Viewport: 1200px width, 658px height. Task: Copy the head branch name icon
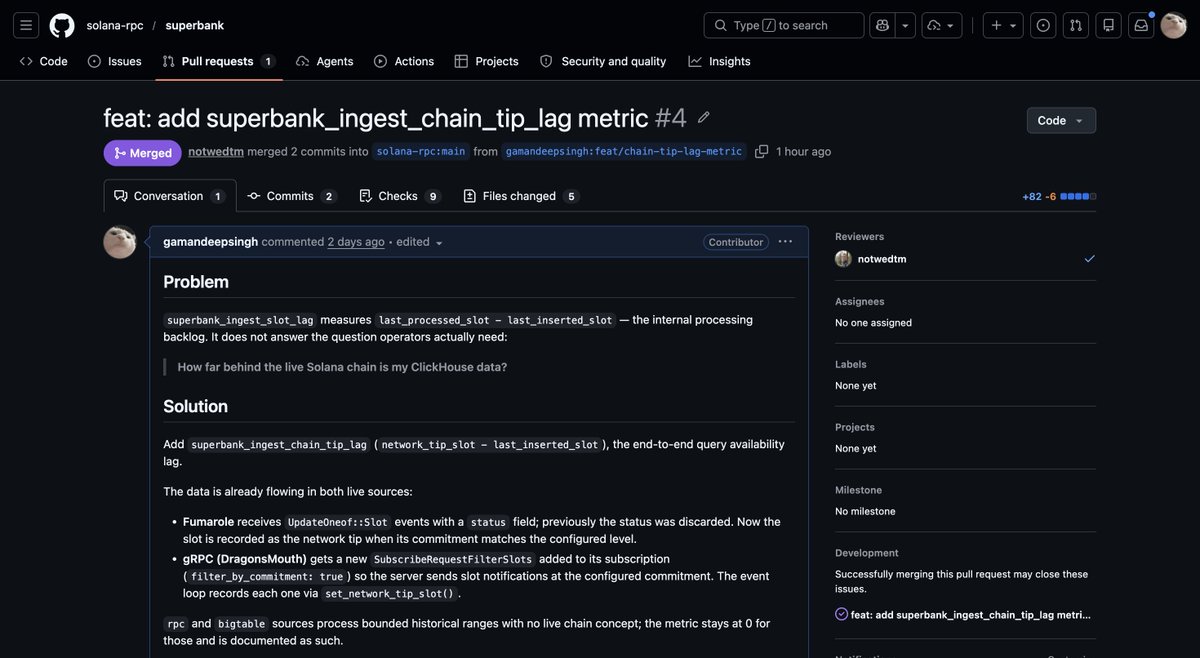pyautogui.click(x=762, y=151)
